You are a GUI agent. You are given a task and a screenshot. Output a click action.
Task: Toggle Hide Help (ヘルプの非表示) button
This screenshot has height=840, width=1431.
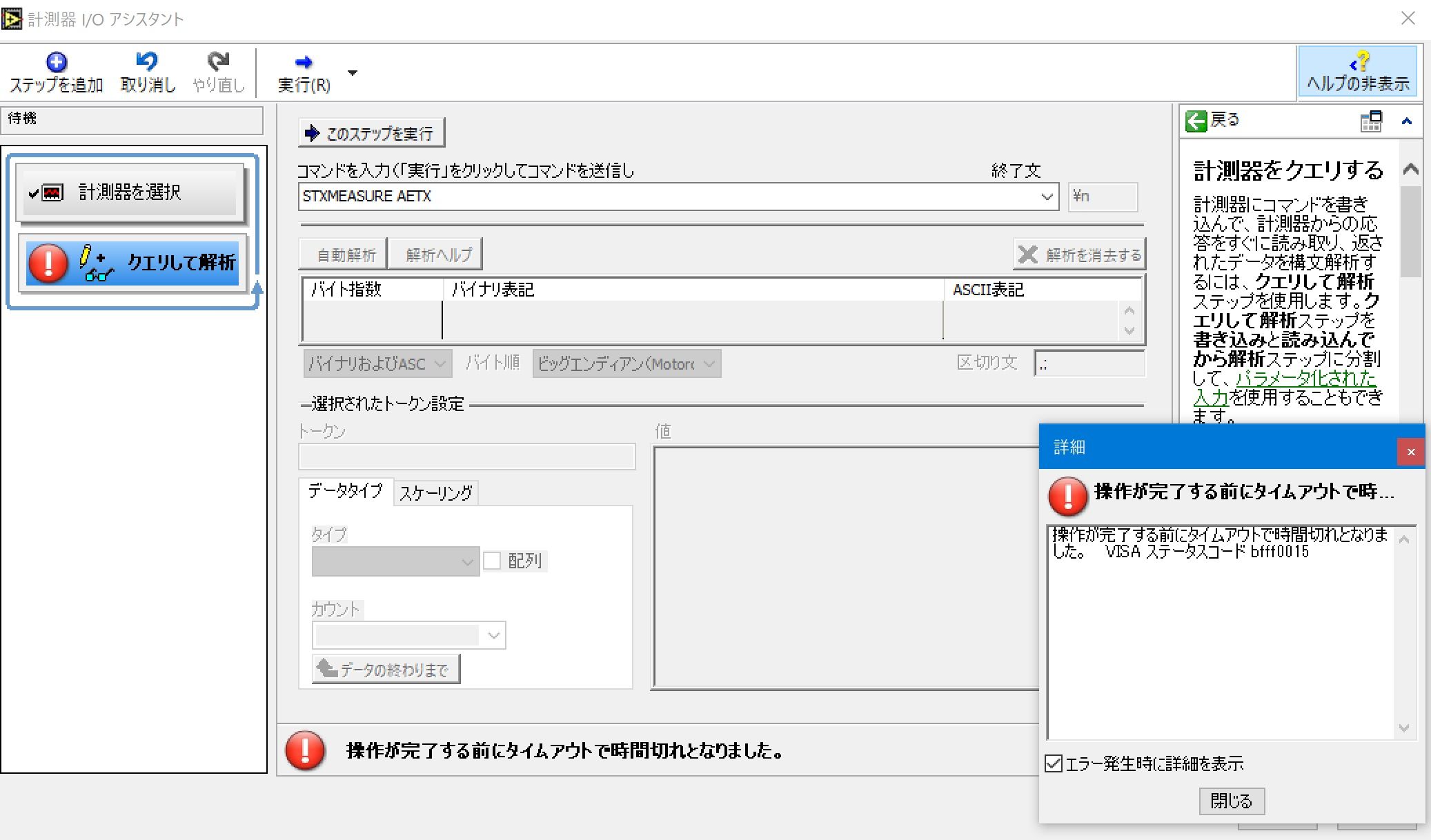pyautogui.click(x=1357, y=72)
